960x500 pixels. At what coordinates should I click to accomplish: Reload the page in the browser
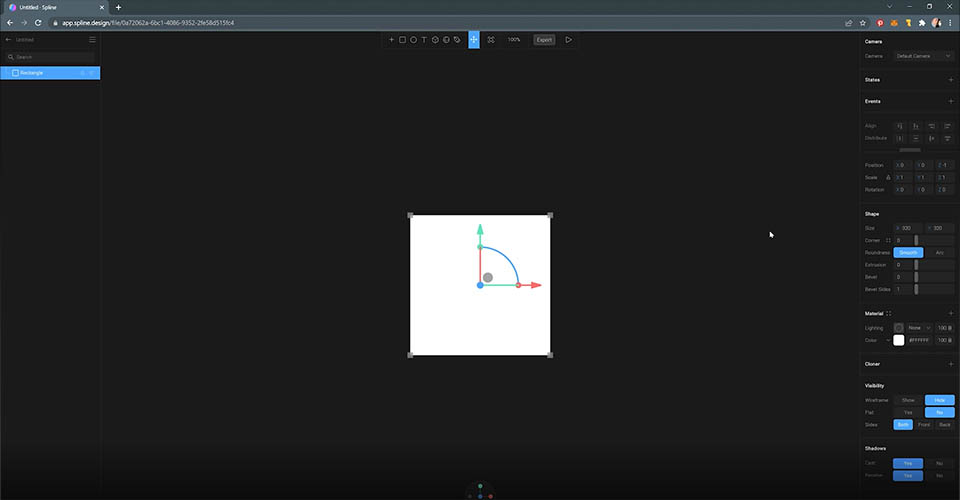coord(38,23)
